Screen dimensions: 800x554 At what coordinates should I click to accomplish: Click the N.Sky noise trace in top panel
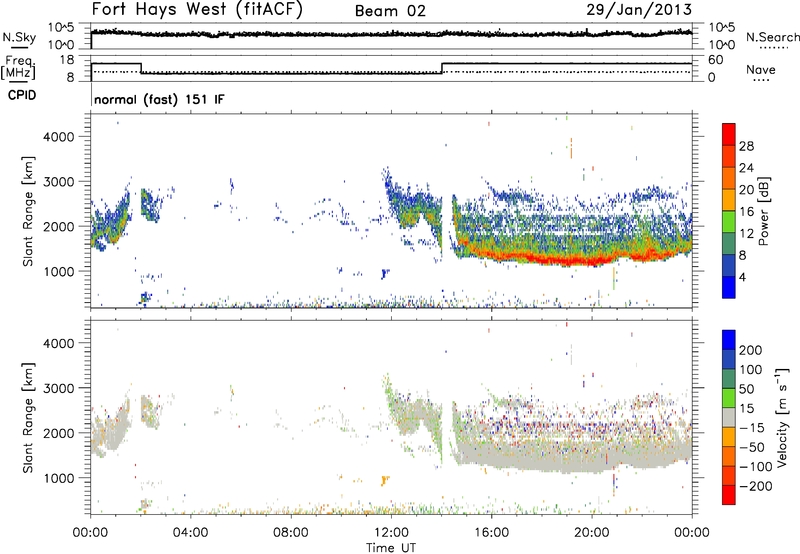(391, 34)
